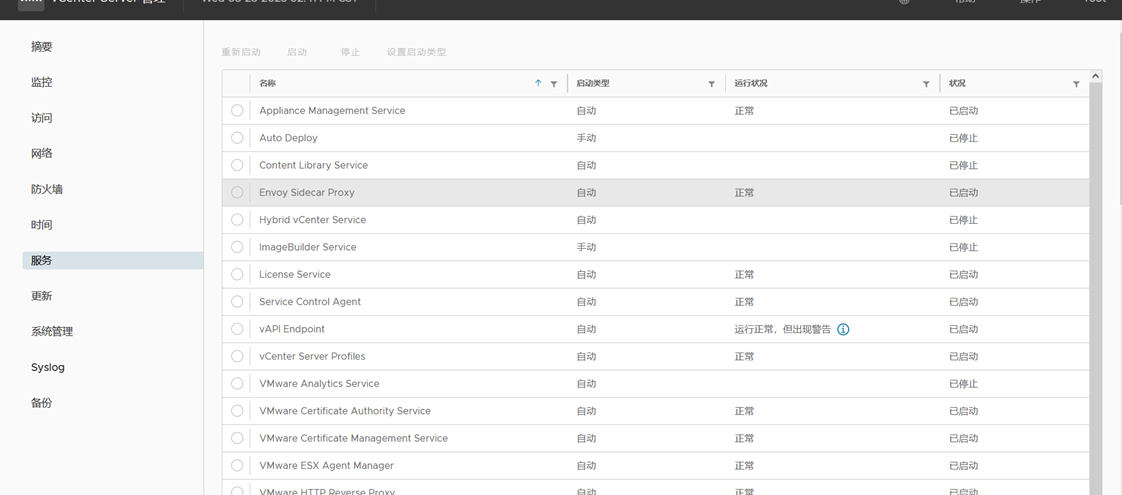
Task: Select the VMware Analytics Service radio button
Action: tap(237, 383)
